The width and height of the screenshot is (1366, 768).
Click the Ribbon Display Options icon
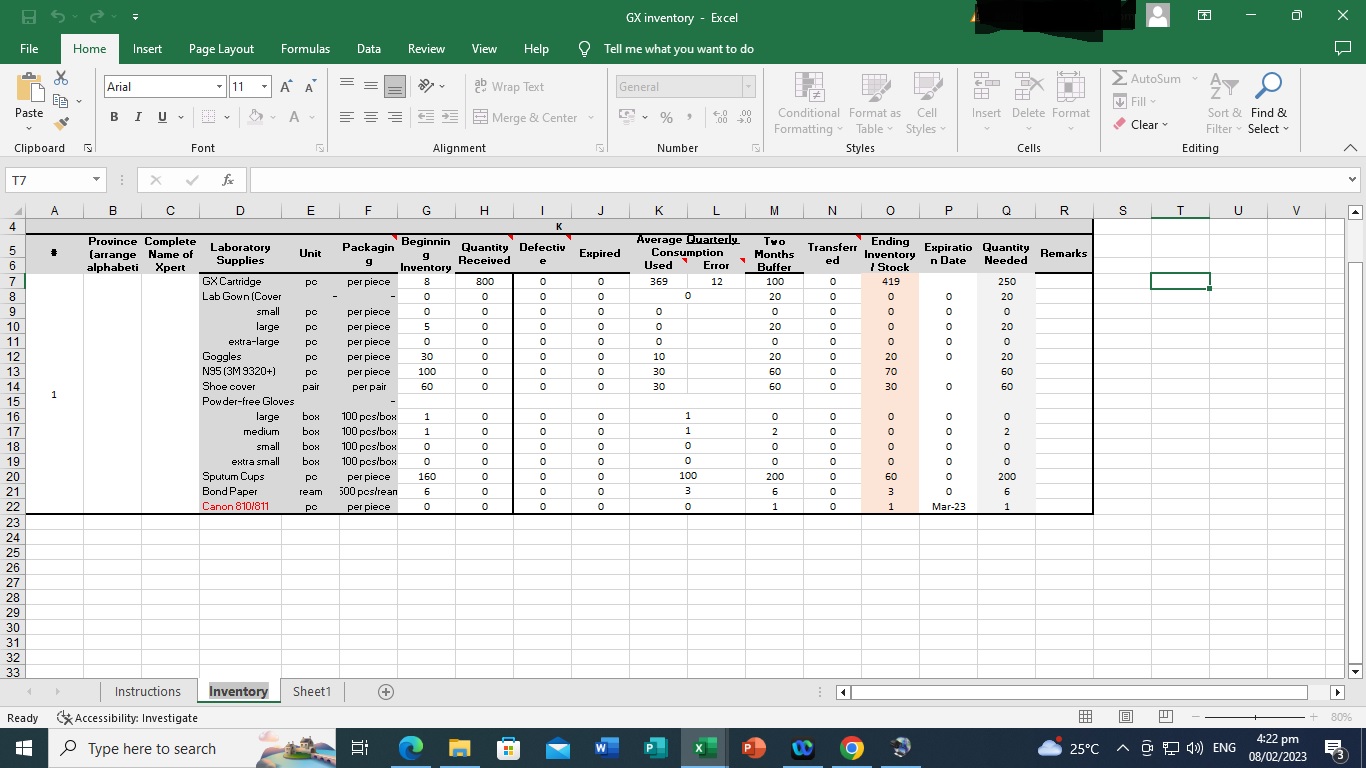[x=1205, y=17]
